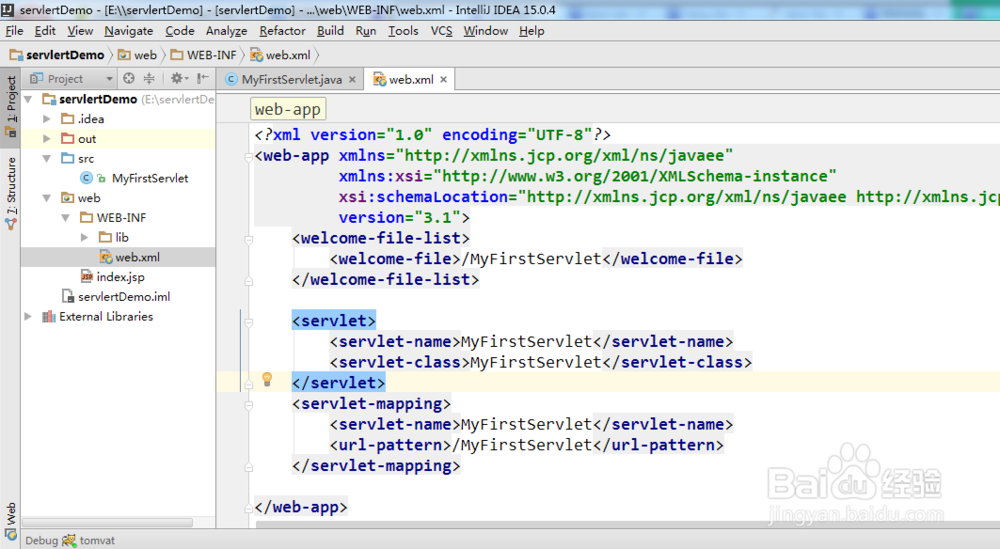The image size is (1000, 549).
Task: Open the Refactor menu
Action: click(282, 31)
